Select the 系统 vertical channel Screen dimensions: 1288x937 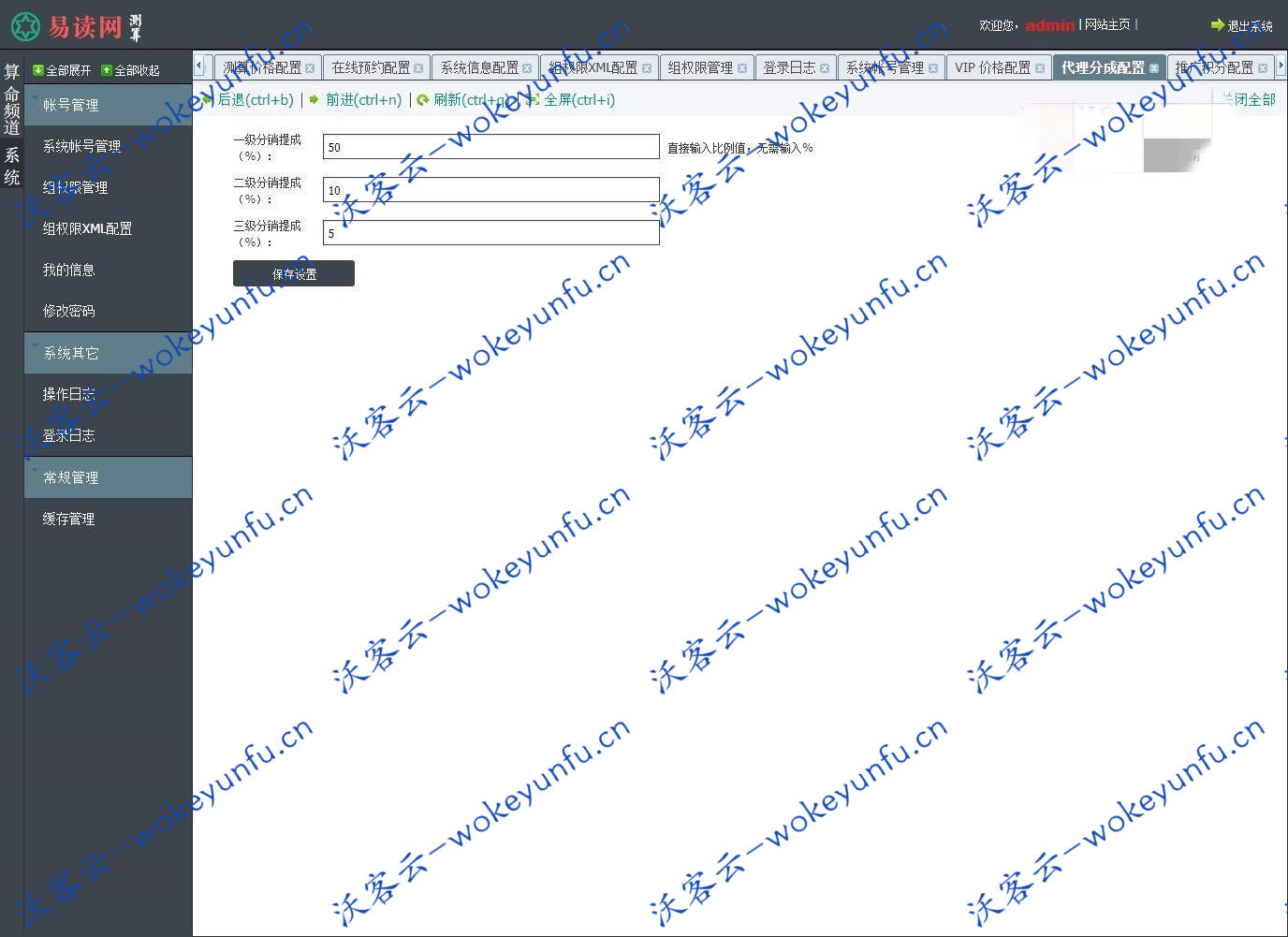pos(11,166)
